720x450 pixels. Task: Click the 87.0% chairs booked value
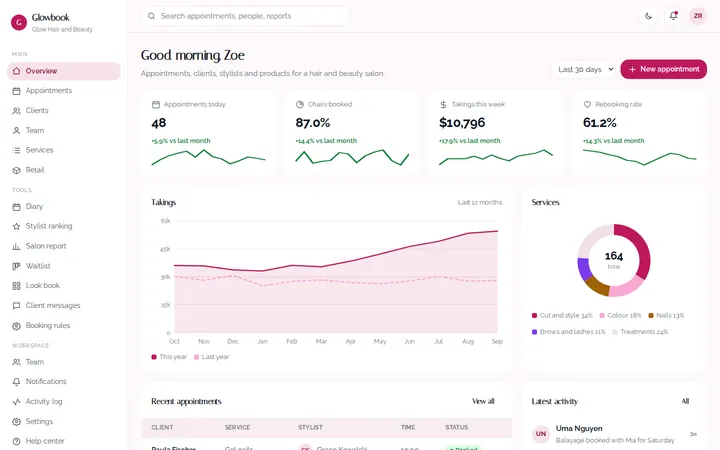313,123
